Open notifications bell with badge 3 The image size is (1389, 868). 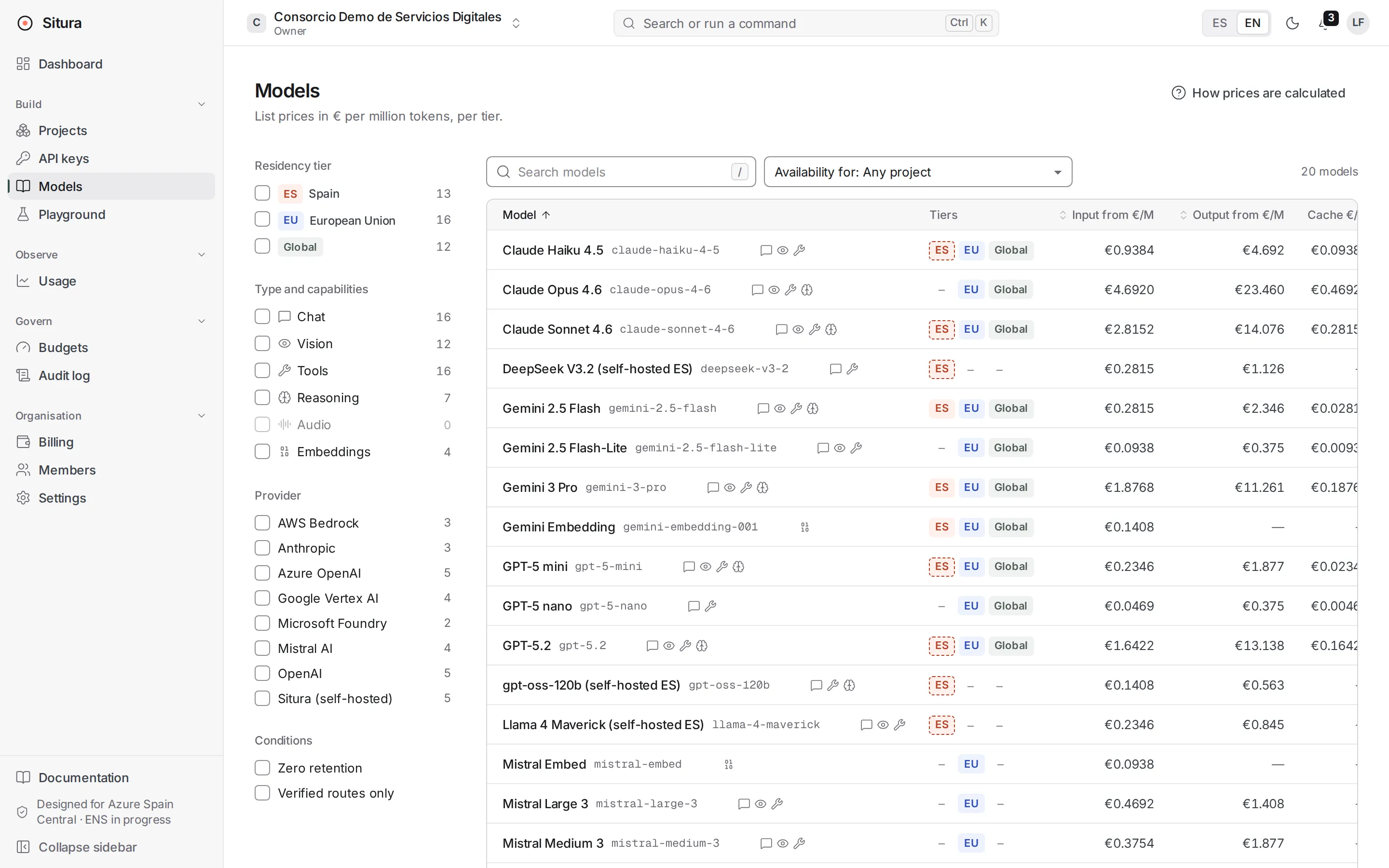(1325, 23)
